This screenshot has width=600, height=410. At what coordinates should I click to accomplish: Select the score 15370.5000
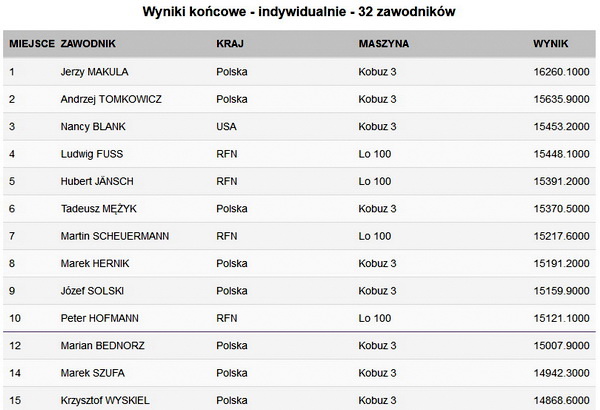(560, 208)
